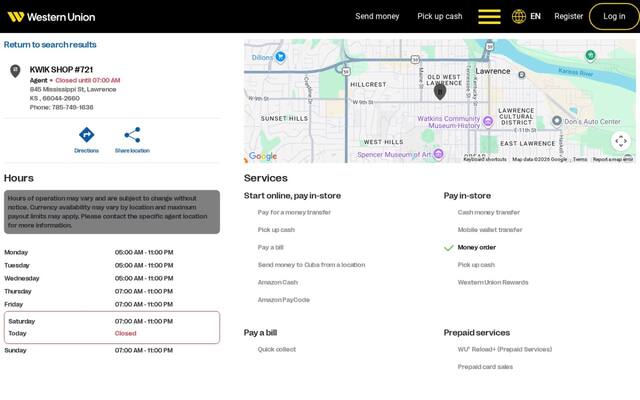Viewport: 640px width, 400px height.
Task: Click Amazon PayCode service
Action: click(284, 300)
